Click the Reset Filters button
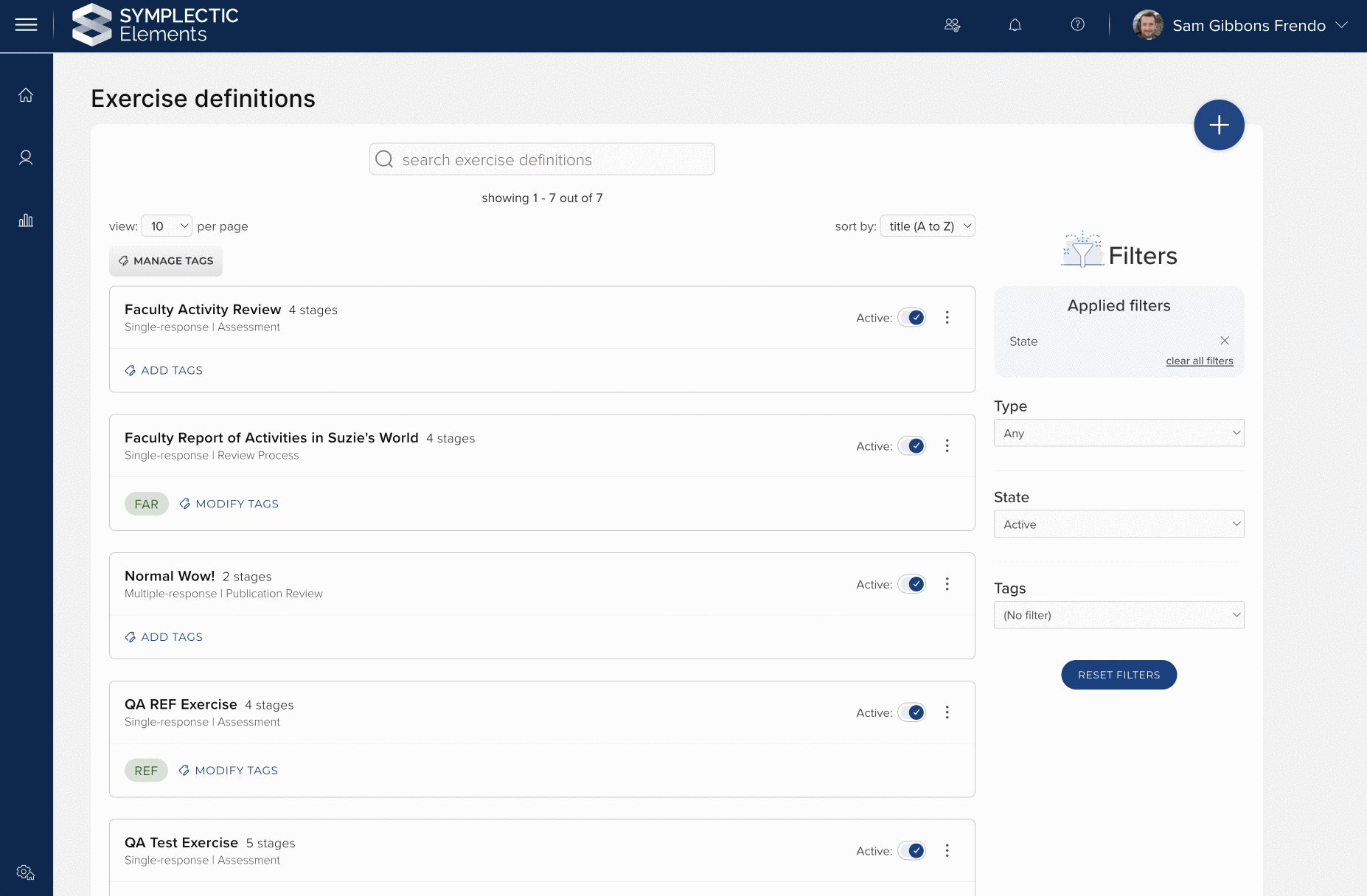This screenshot has width=1367, height=896. tap(1118, 675)
